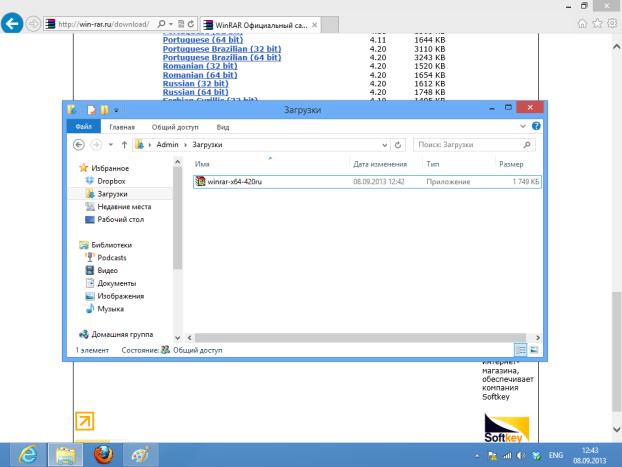Screen dimensions: 622x467
Task: Switch Explorer to large icons view
Action: point(534,350)
